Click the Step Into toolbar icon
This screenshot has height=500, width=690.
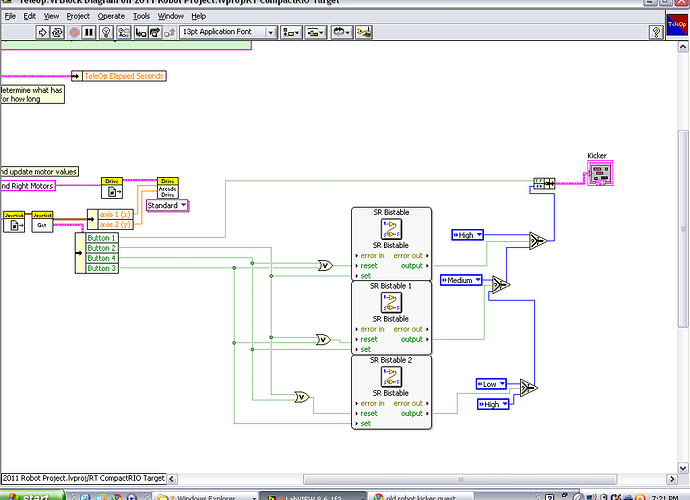(x=141, y=32)
